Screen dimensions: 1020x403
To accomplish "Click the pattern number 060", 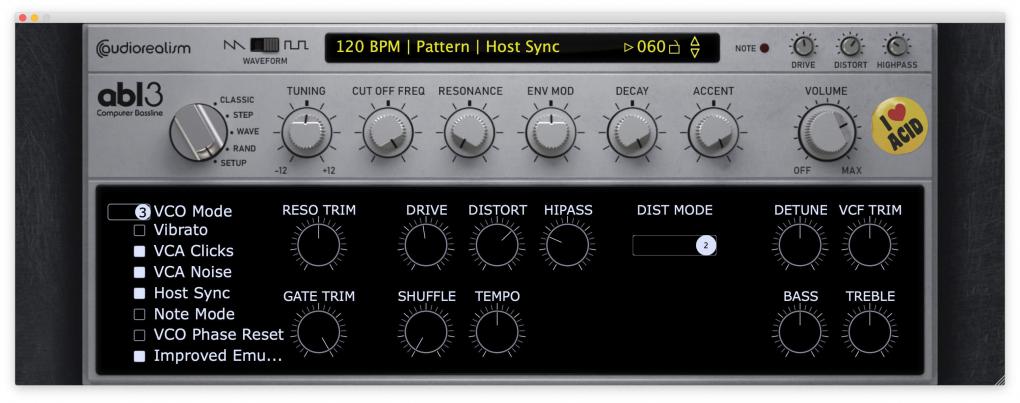I will pyautogui.click(x=651, y=47).
